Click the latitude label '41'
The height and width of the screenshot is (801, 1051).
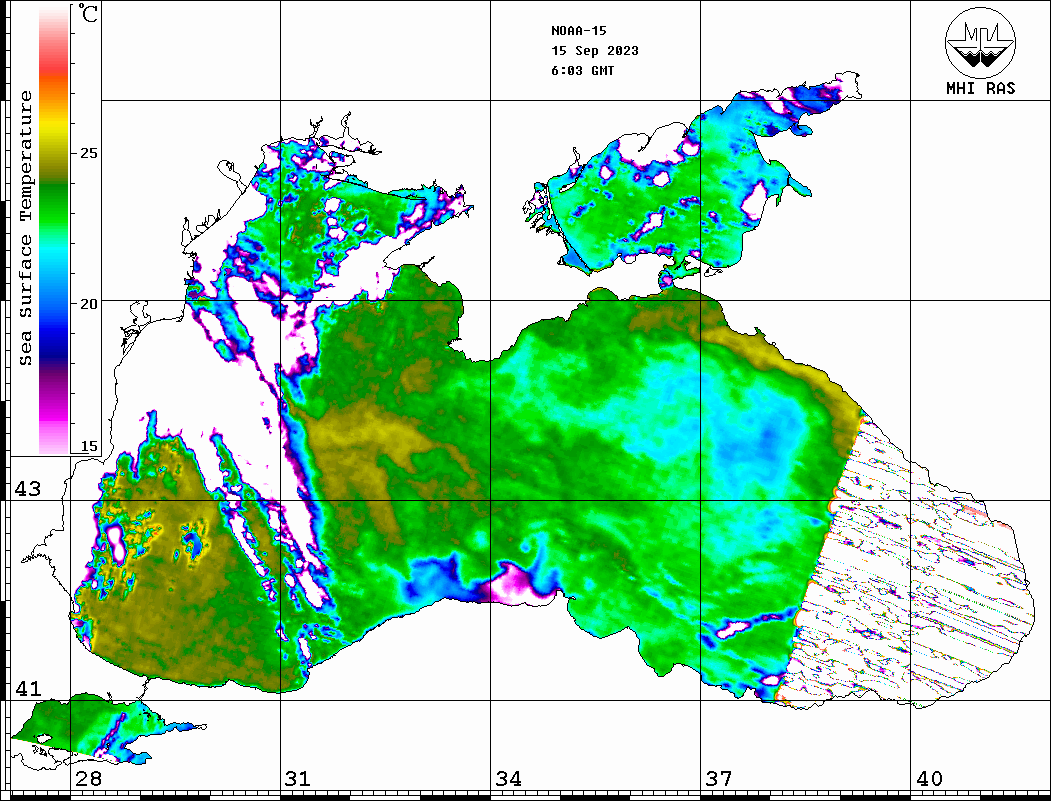tap(27, 688)
